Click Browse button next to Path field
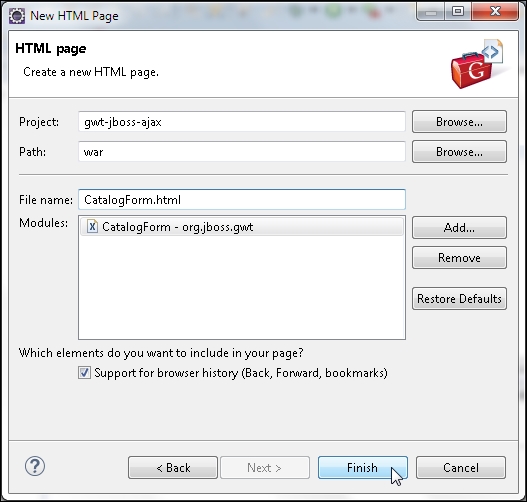527x502 pixels. [459, 152]
